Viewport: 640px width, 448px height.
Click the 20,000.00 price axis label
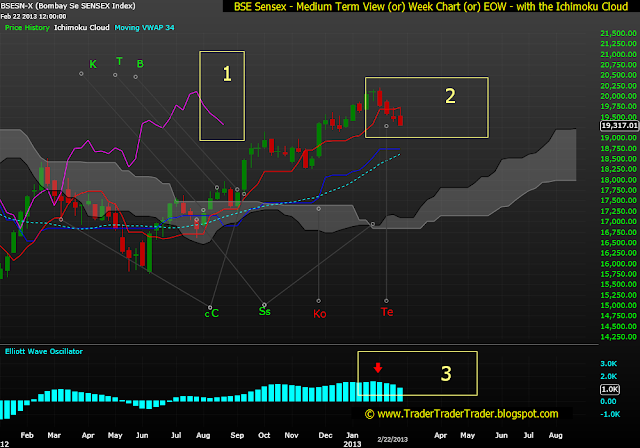pyautogui.click(x=618, y=96)
